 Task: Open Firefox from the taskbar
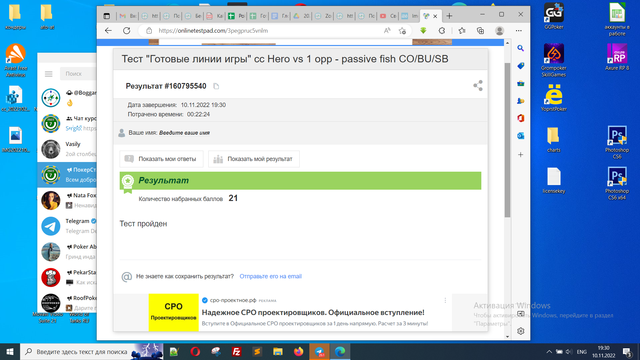coord(299,351)
